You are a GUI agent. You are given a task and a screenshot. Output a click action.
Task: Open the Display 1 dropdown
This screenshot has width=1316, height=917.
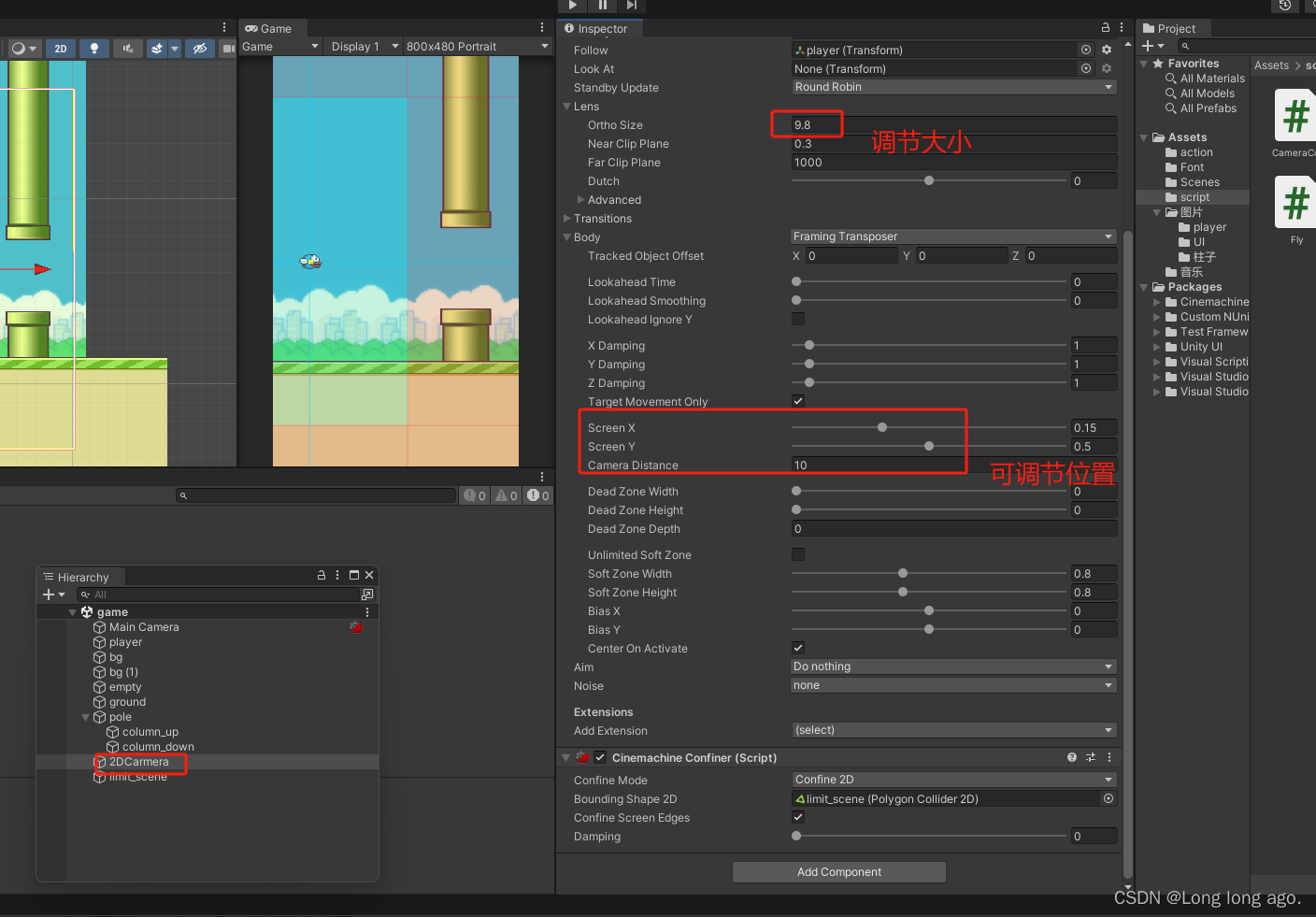click(x=365, y=47)
